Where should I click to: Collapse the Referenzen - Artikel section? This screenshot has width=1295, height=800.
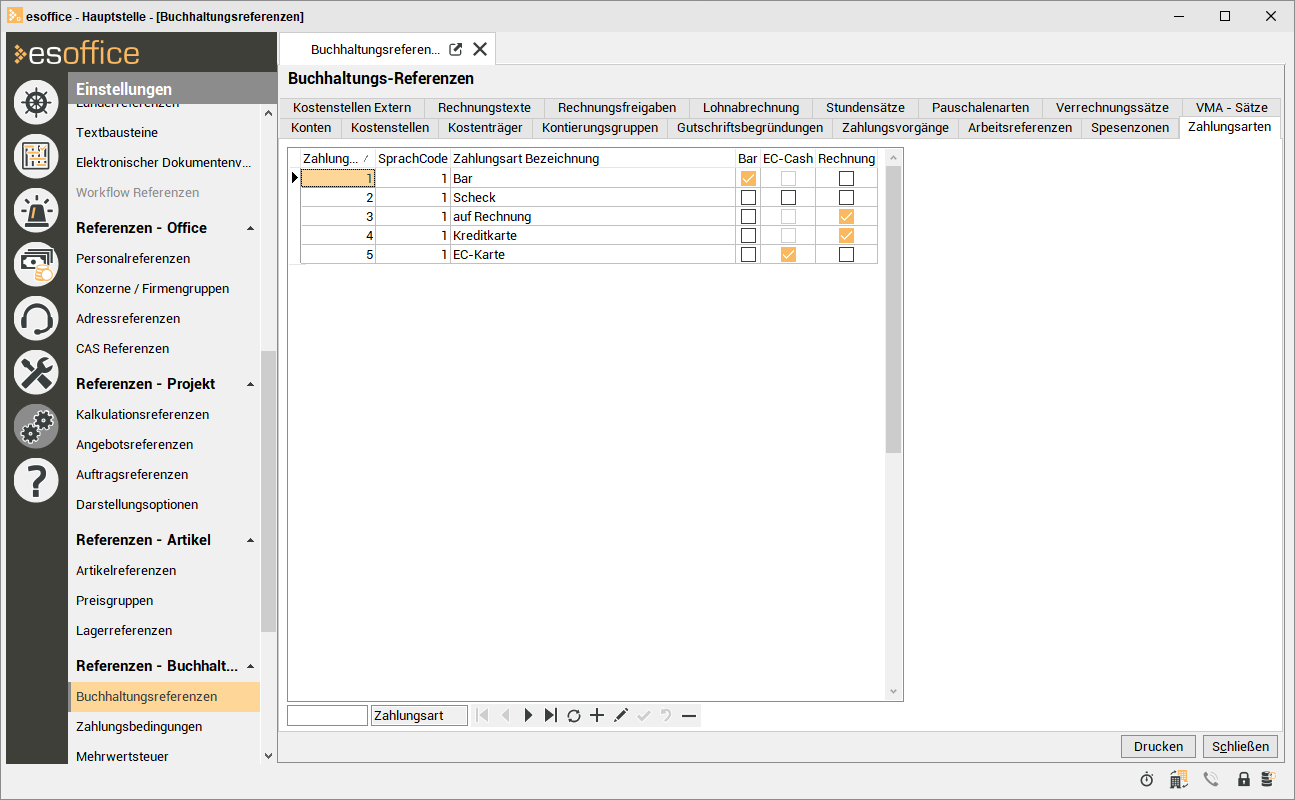[x=250, y=541]
